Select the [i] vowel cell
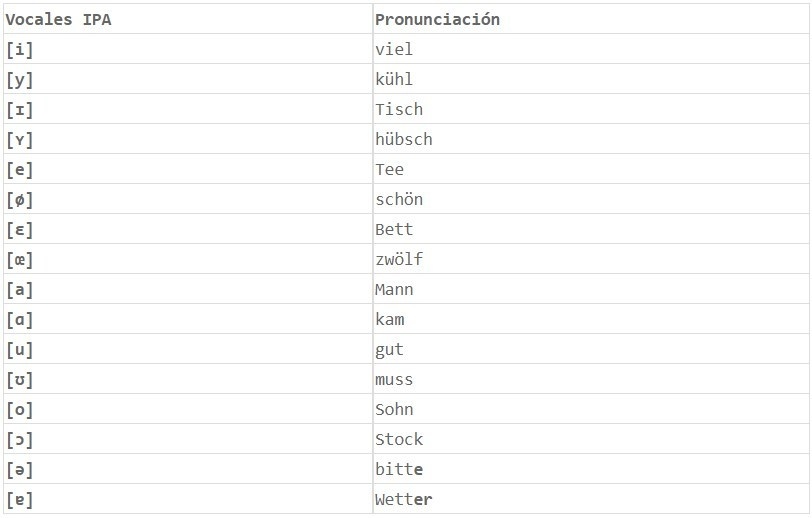 [x=20, y=49]
